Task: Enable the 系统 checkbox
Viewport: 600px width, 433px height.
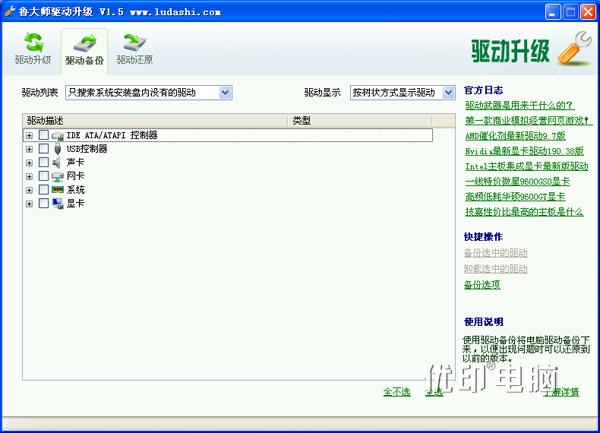Action: [x=44, y=190]
